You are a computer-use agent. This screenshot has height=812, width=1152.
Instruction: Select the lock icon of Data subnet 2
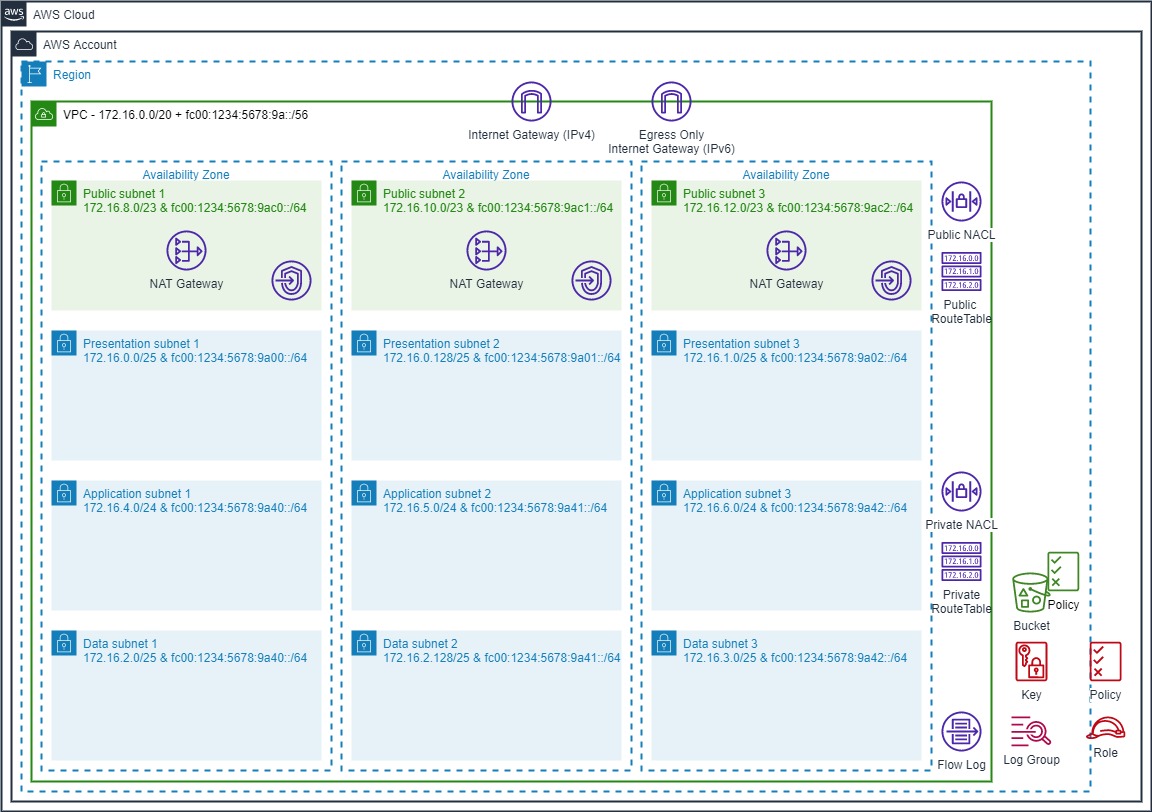(x=364, y=643)
